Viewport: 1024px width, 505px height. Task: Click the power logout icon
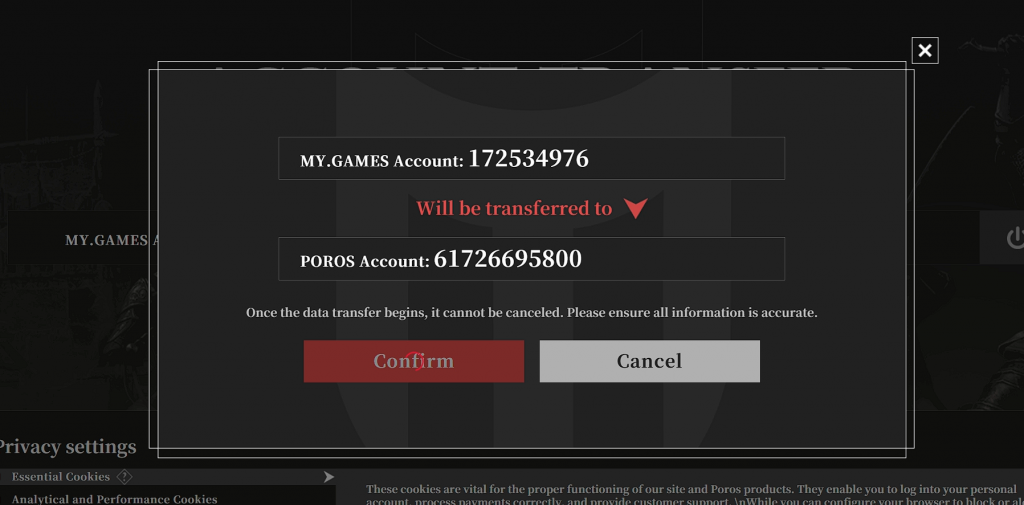[1016, 238]
